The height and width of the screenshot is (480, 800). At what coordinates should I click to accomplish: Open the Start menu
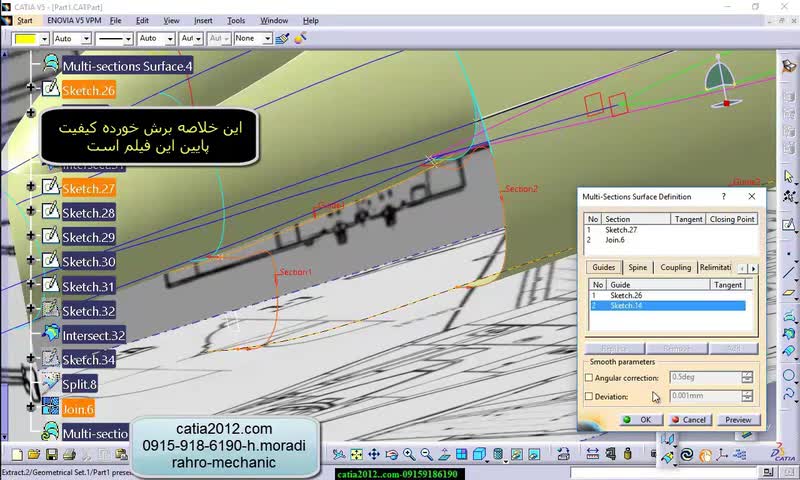pos(24,20)
